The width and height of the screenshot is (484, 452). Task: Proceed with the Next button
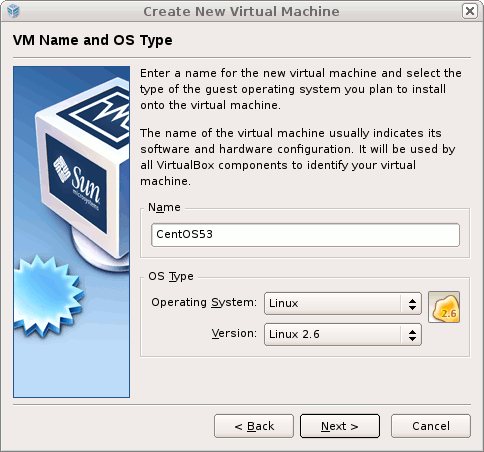click(340, 426)
